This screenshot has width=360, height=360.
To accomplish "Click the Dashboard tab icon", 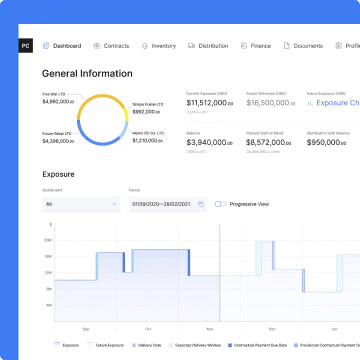I will (46, 46).
